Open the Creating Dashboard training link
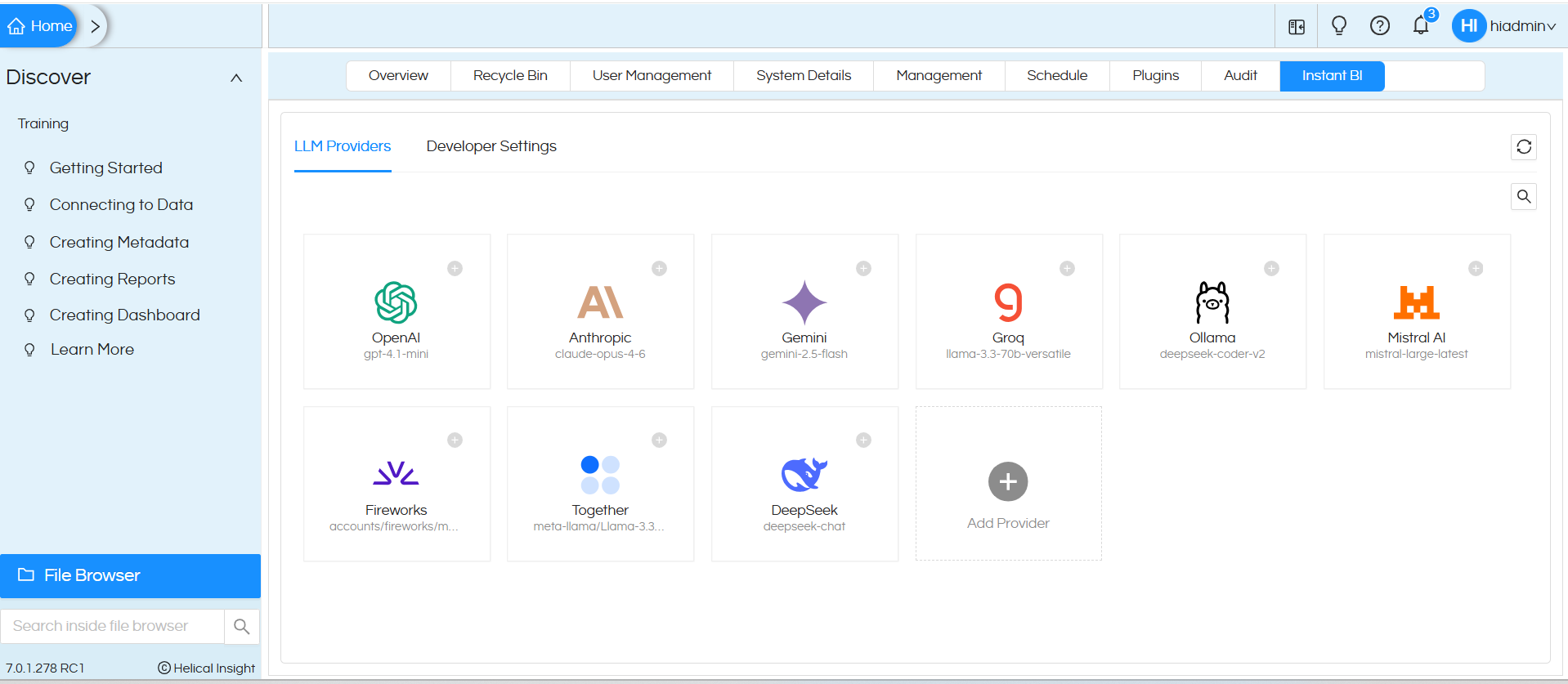Viewport: 1568px width, 684px height. (124, 315)
